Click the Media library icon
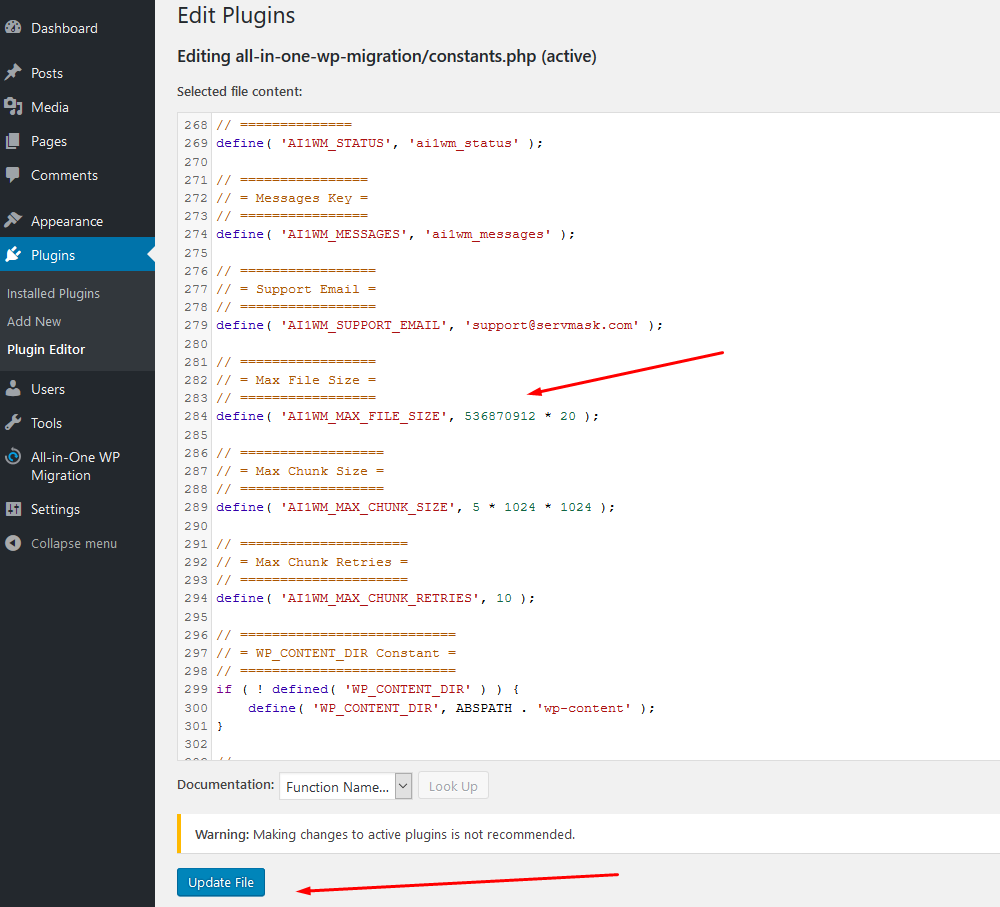The height and width of the screenshot is (907, 1000). point(13,107)
